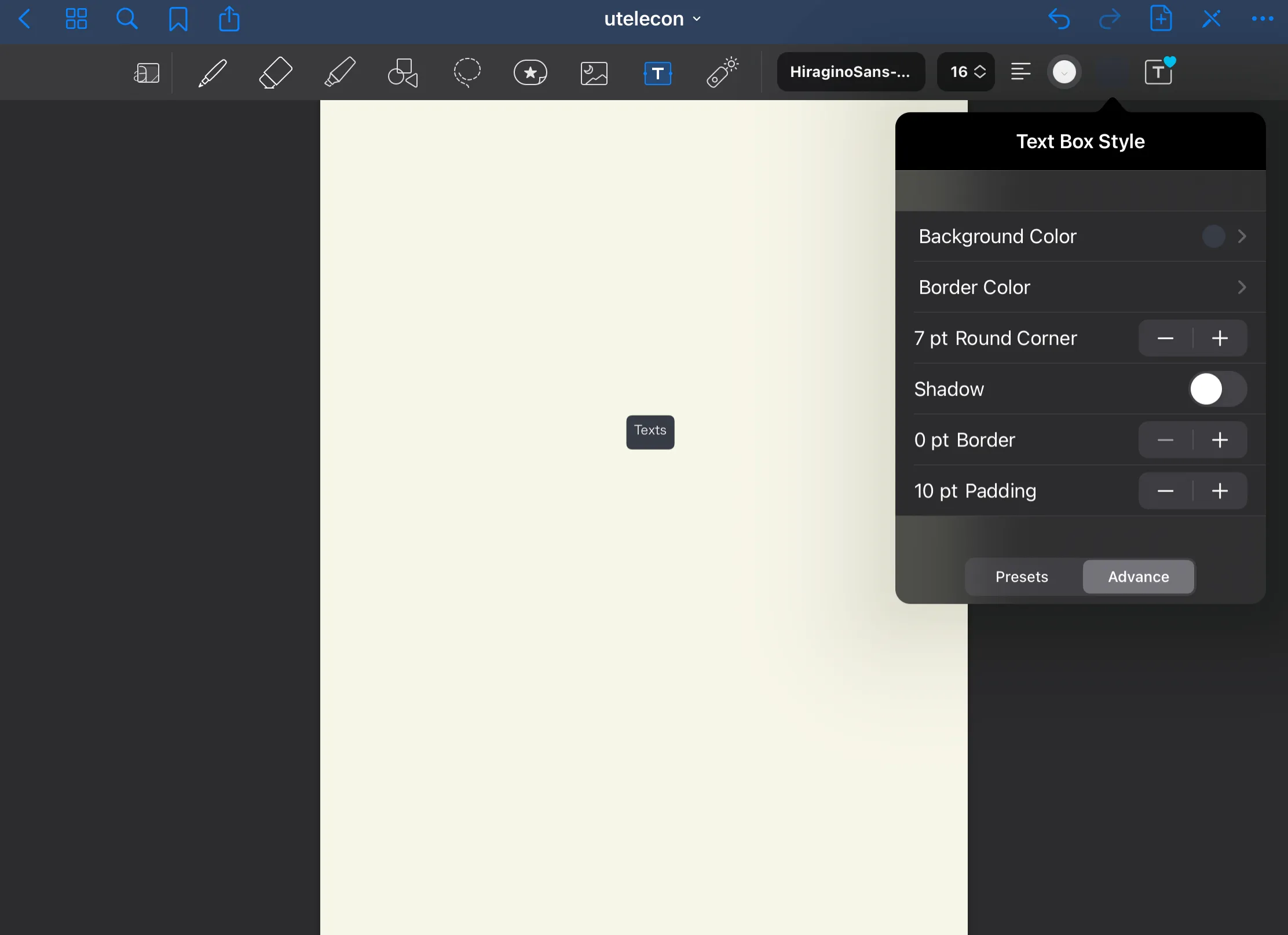Open the font size 16 selector
1288x935 pixels.
tap(966, 72)
